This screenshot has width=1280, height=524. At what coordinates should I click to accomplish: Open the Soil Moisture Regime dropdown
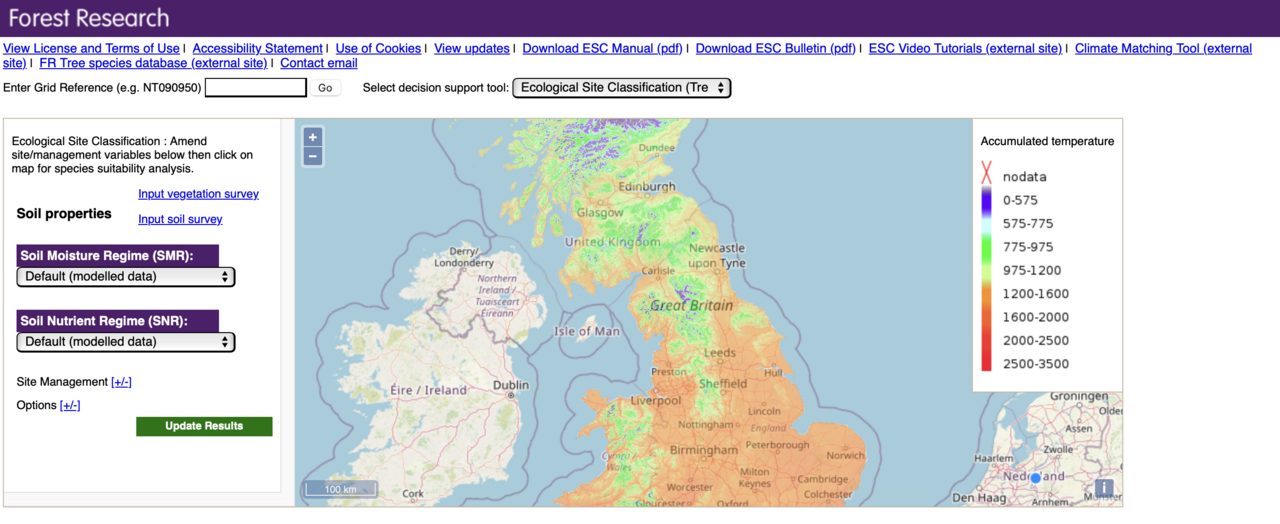tap(126, 276)
